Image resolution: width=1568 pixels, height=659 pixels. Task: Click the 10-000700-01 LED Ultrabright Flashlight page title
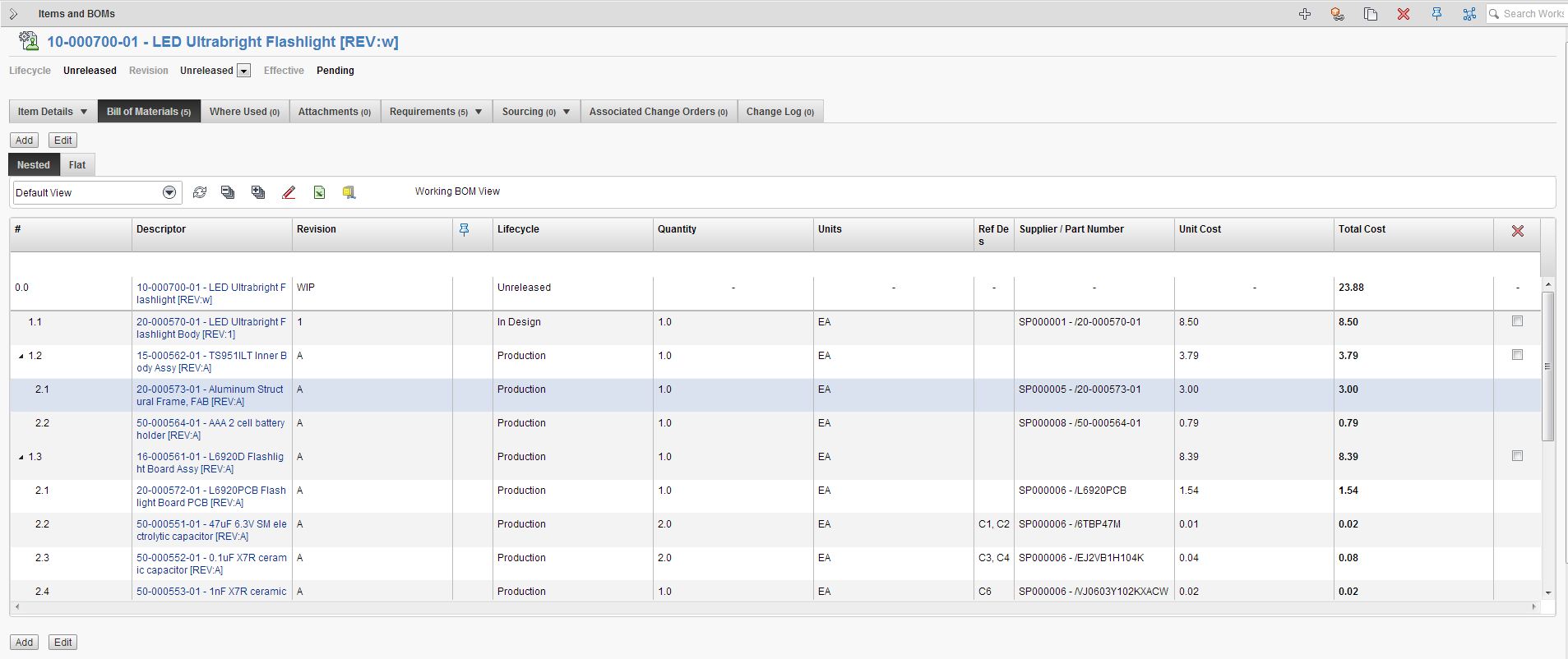point(222,42)
